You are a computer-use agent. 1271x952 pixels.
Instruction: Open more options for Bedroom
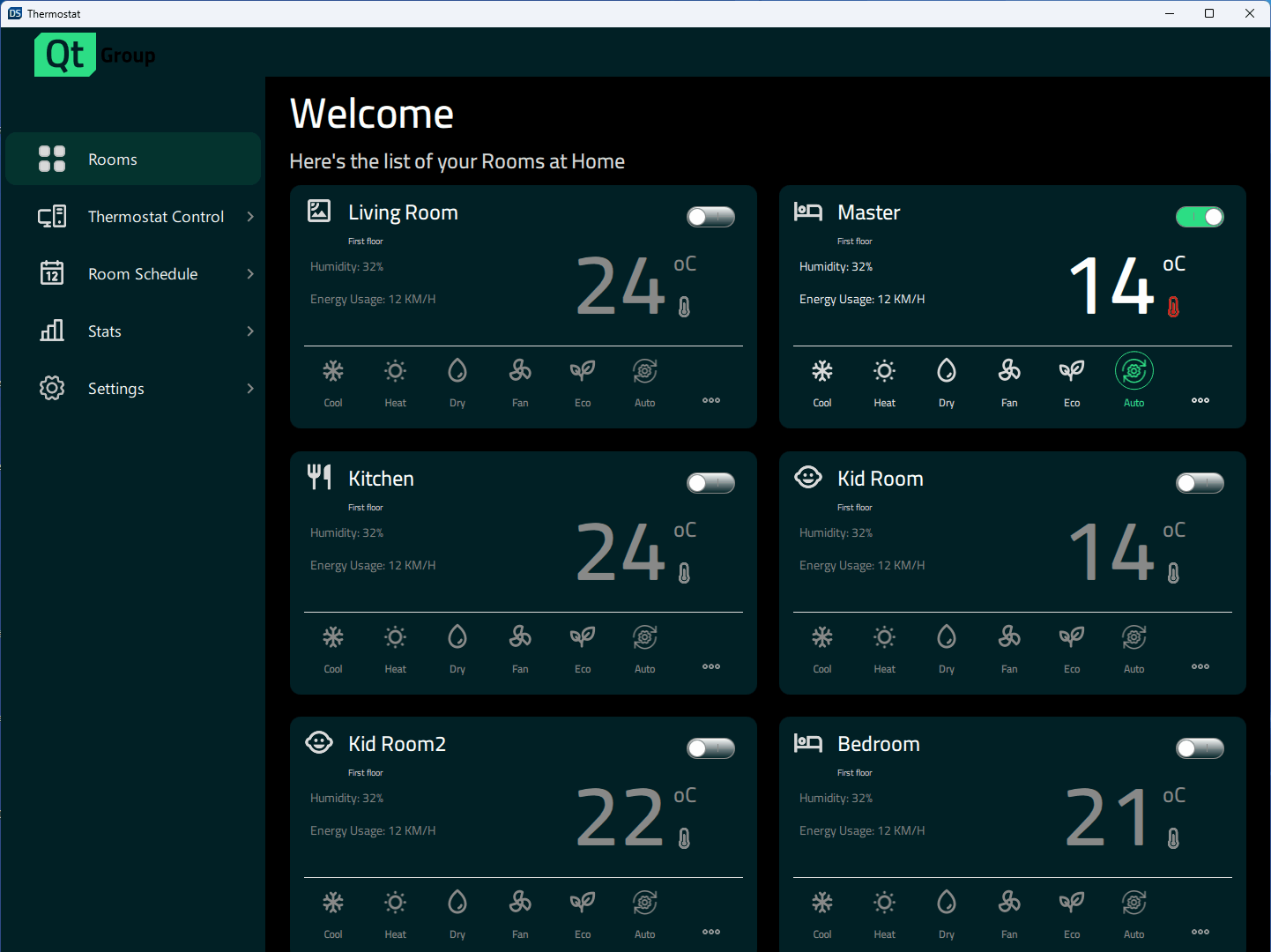coord(1200,932)
